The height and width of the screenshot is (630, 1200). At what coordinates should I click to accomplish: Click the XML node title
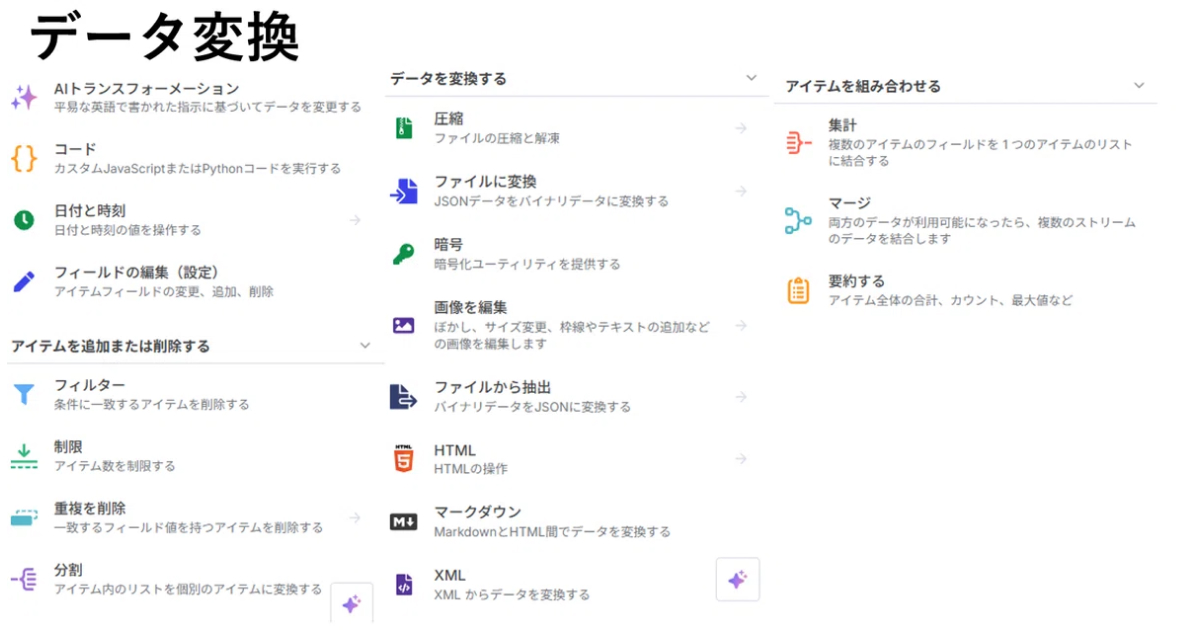[x=450, y=575]
